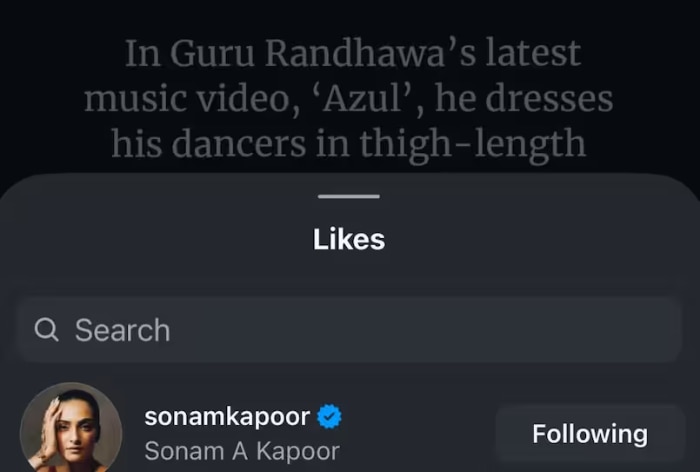
Task: Focus the Search field in Likes
Action: click(x=350, y=330)
